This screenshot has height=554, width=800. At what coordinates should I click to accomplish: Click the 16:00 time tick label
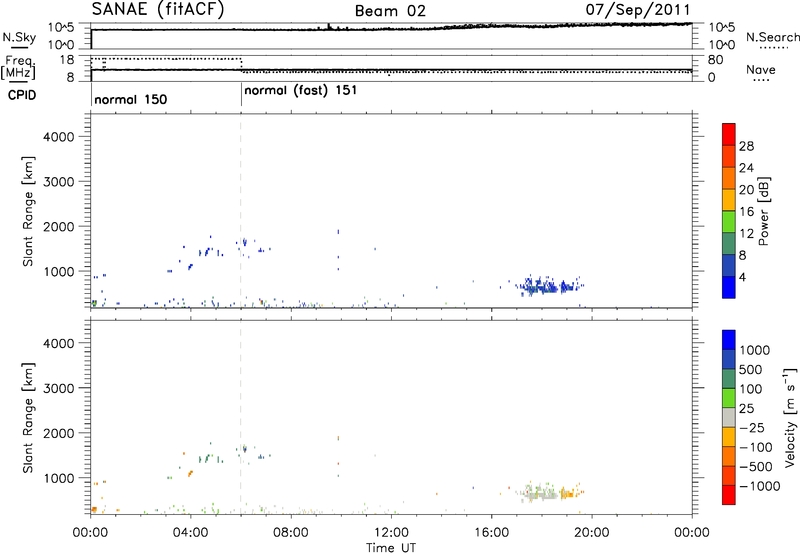click(491, 533)
